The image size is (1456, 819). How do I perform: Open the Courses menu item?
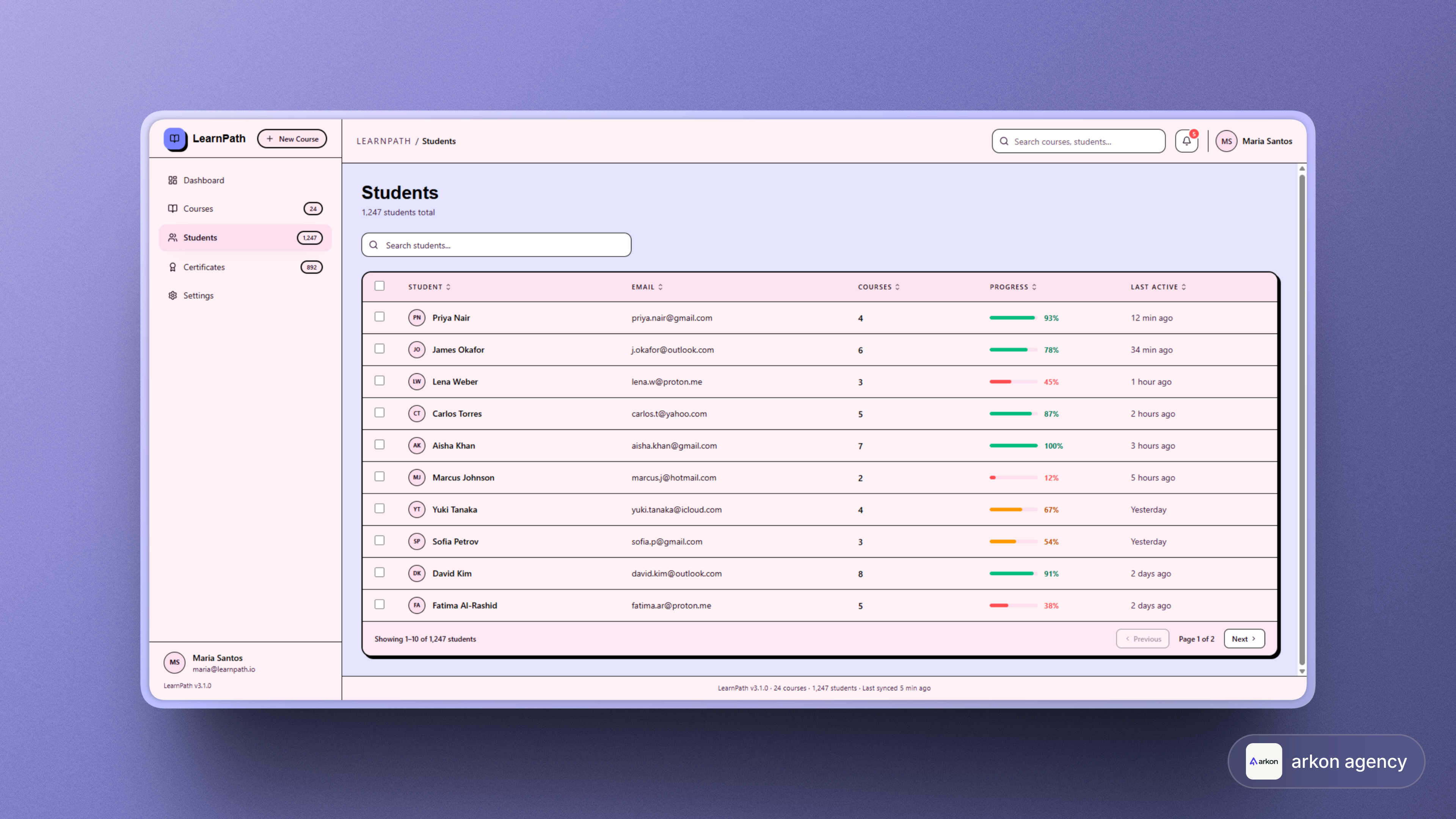pyautogui.click(x=245, y=209)
